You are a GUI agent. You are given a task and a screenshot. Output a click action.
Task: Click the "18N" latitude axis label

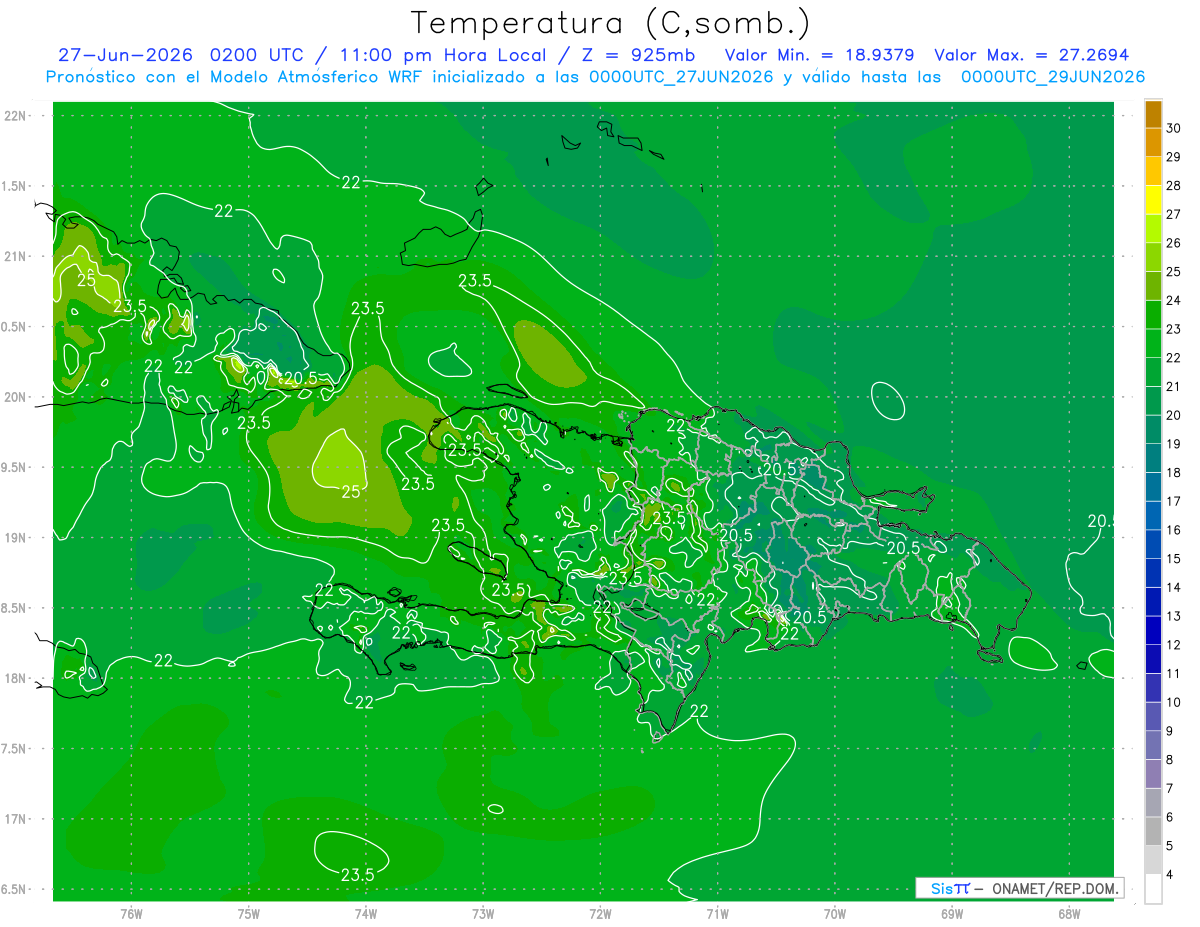point(16,678)
